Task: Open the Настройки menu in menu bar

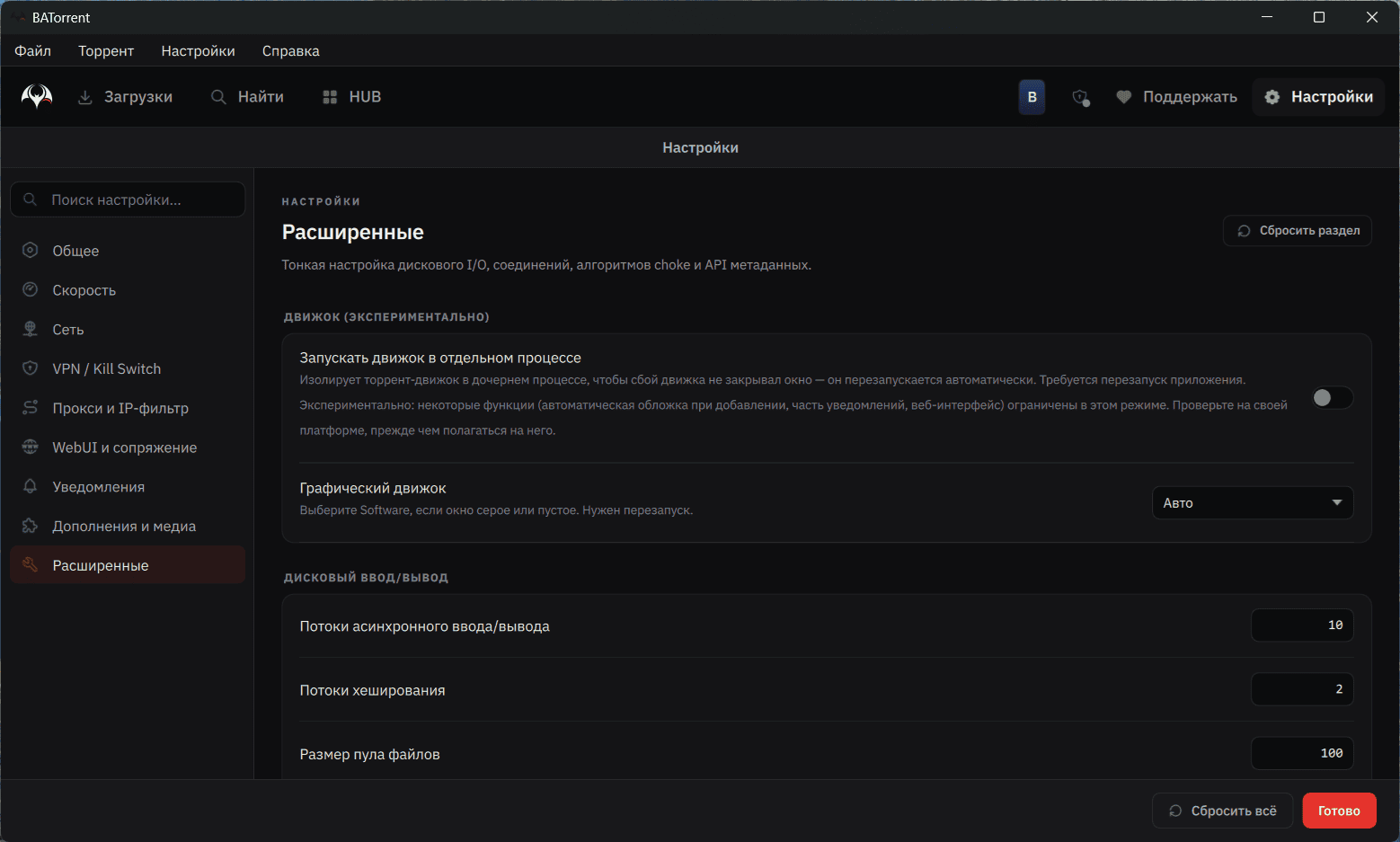Action: click(199, 51)
